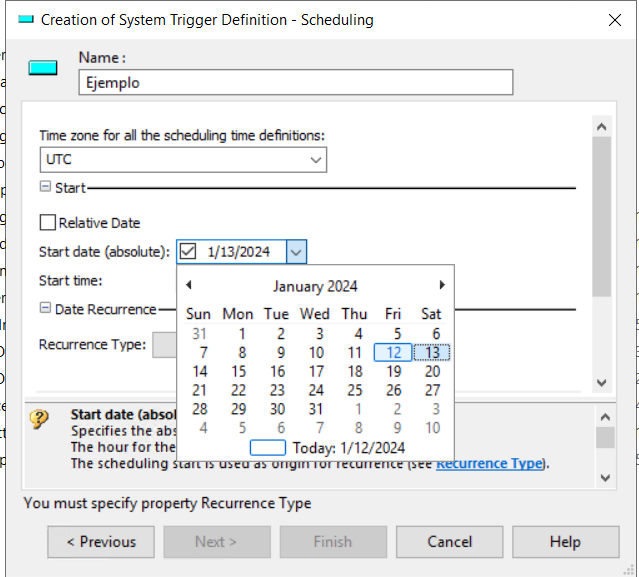This screenshot has height=577, width=639.
Task: Click the cyan trigger icon beside Name
Action: [x=43, y=68]
